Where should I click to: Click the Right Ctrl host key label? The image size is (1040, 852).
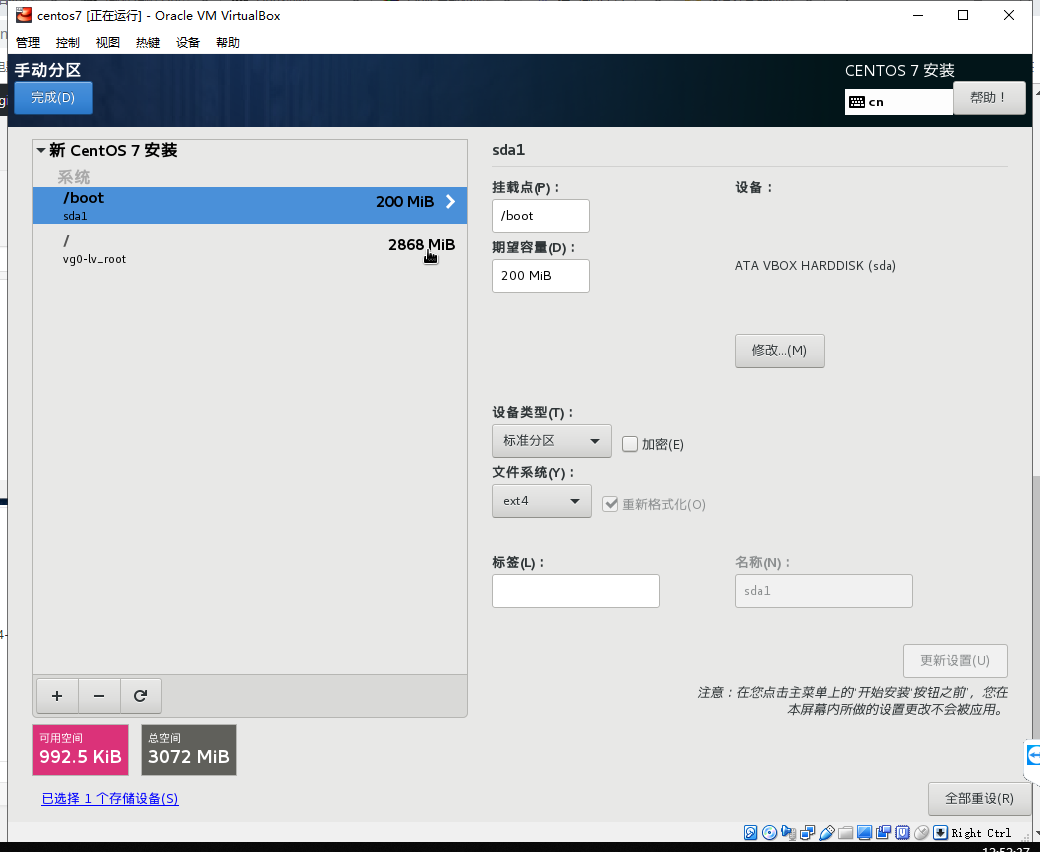coord(981,833)
